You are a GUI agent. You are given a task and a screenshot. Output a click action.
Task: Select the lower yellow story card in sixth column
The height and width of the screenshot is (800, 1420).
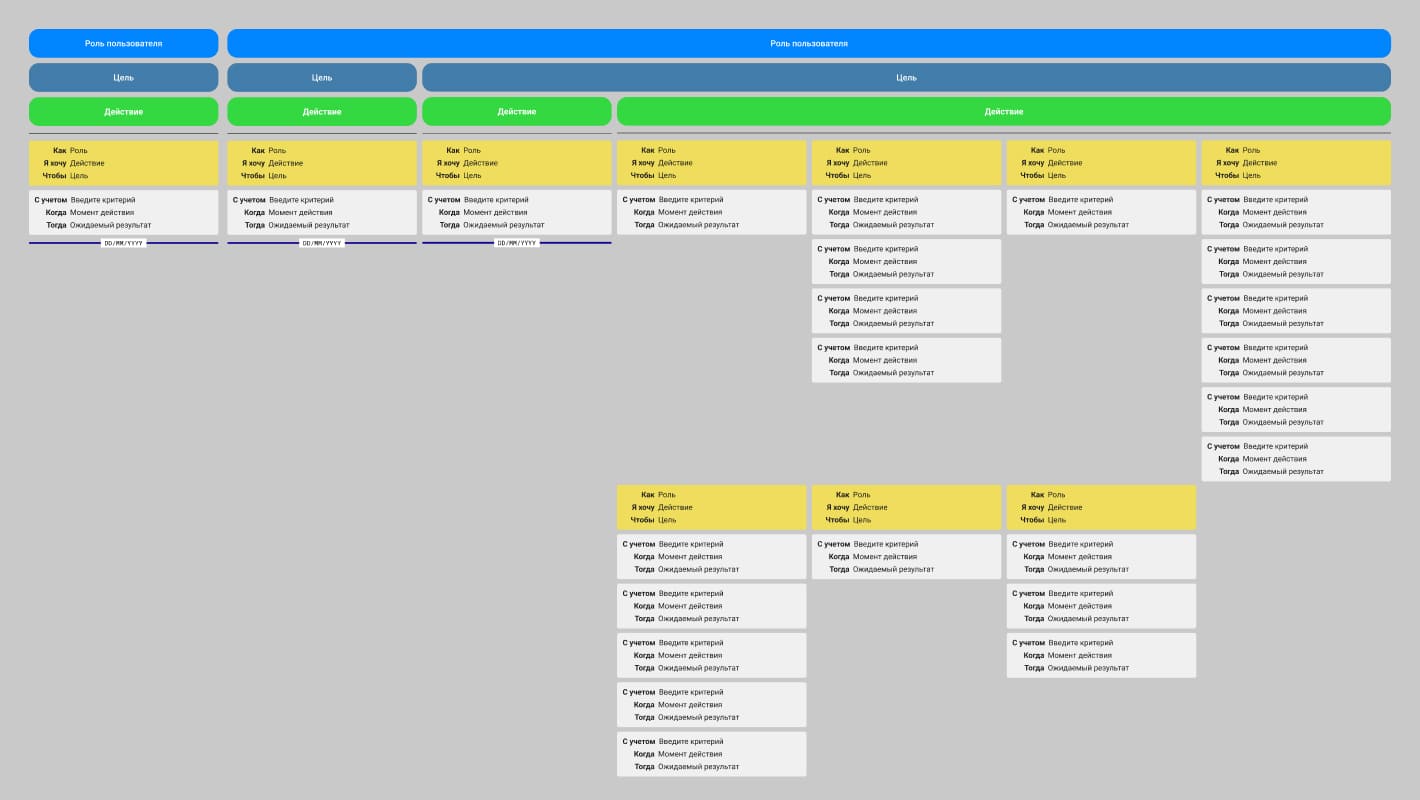click(1101, 507)
